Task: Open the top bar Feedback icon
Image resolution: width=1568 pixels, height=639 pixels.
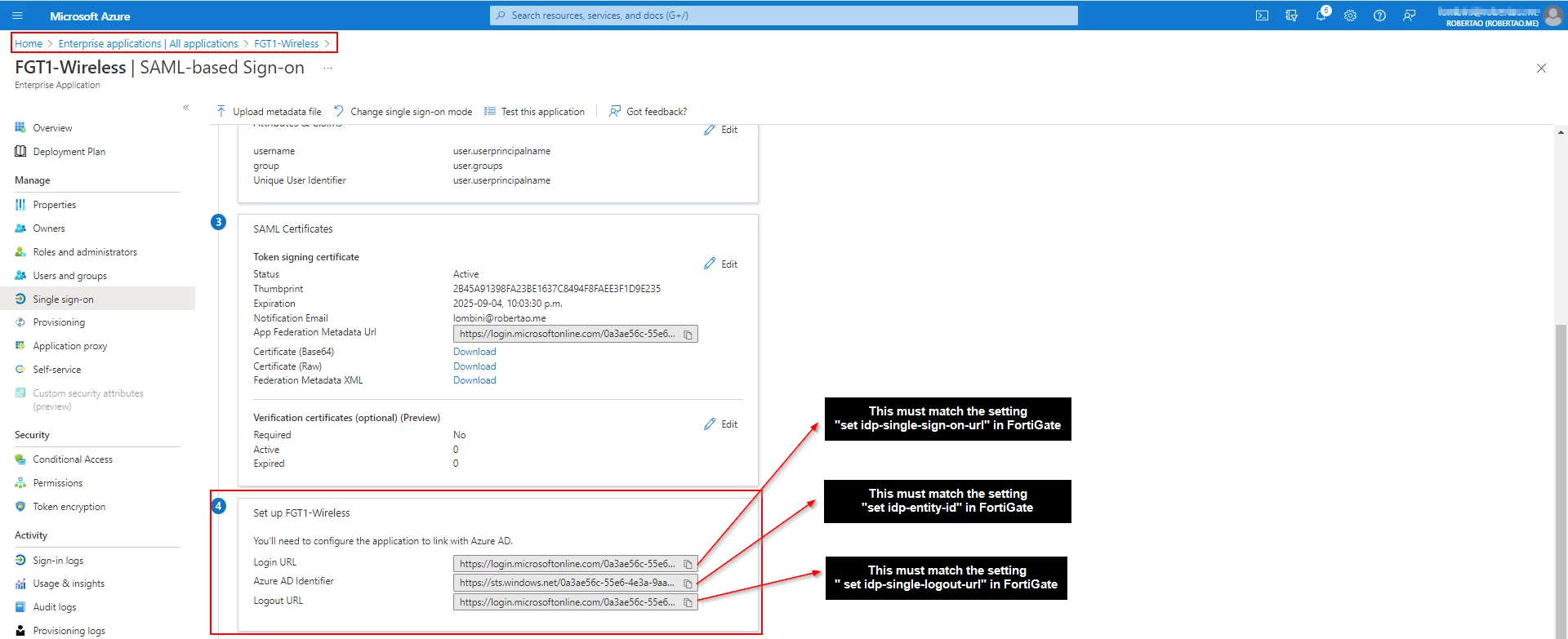Action: [1409, 16]
